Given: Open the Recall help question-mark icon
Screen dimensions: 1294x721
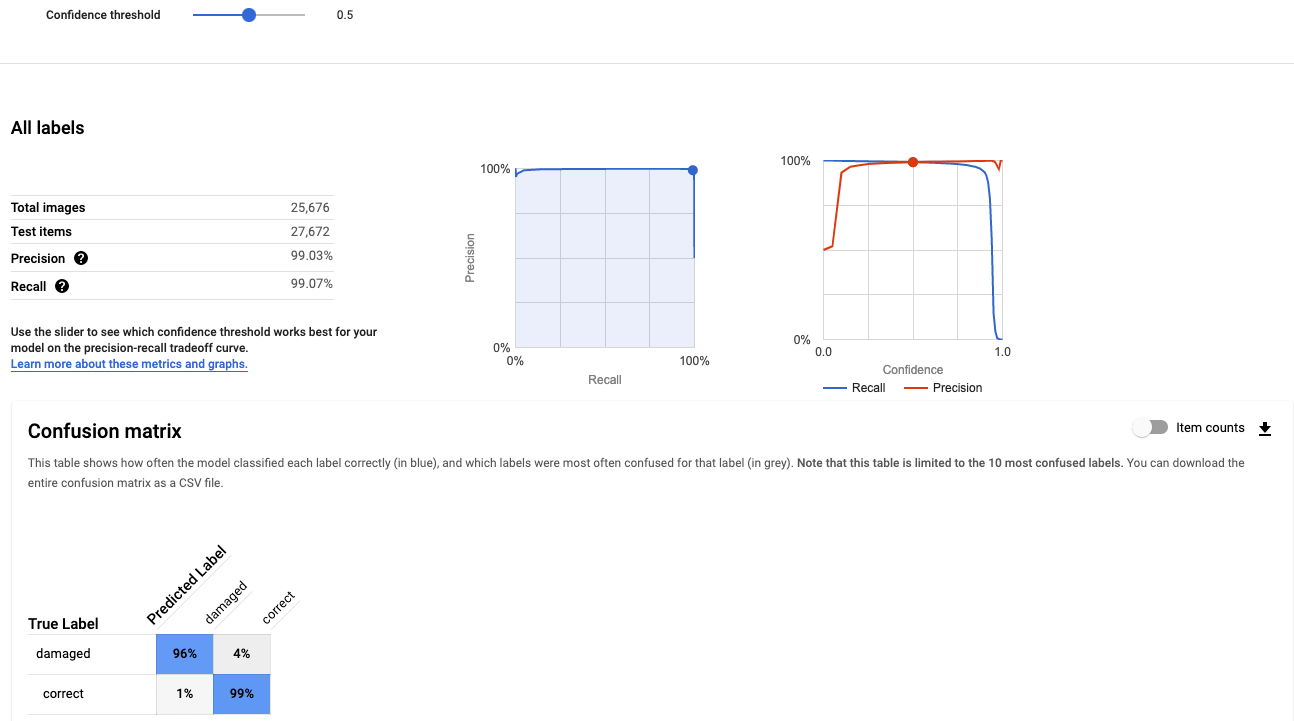Looking at the screenshot, I should pyautogui.click(x=62, y=286).
